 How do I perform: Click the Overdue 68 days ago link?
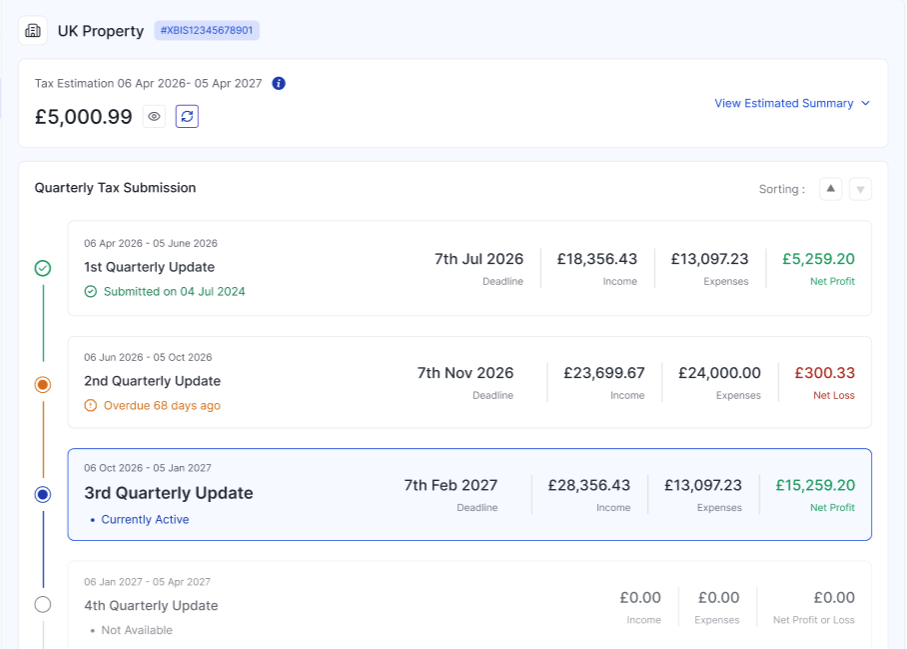coord(162,406)
